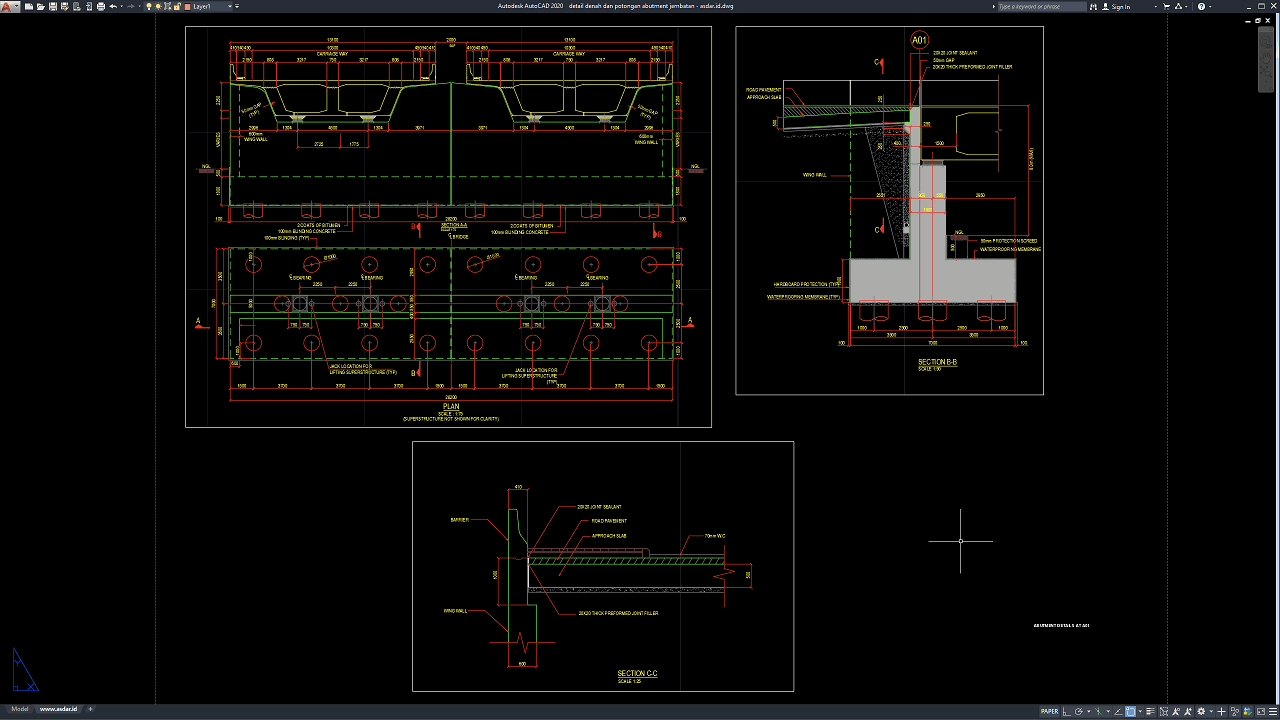The width and height of the screenshot is (1280, 720).
Task: Toggle PAPER/MODEL space button
Action: point(1049,712)
